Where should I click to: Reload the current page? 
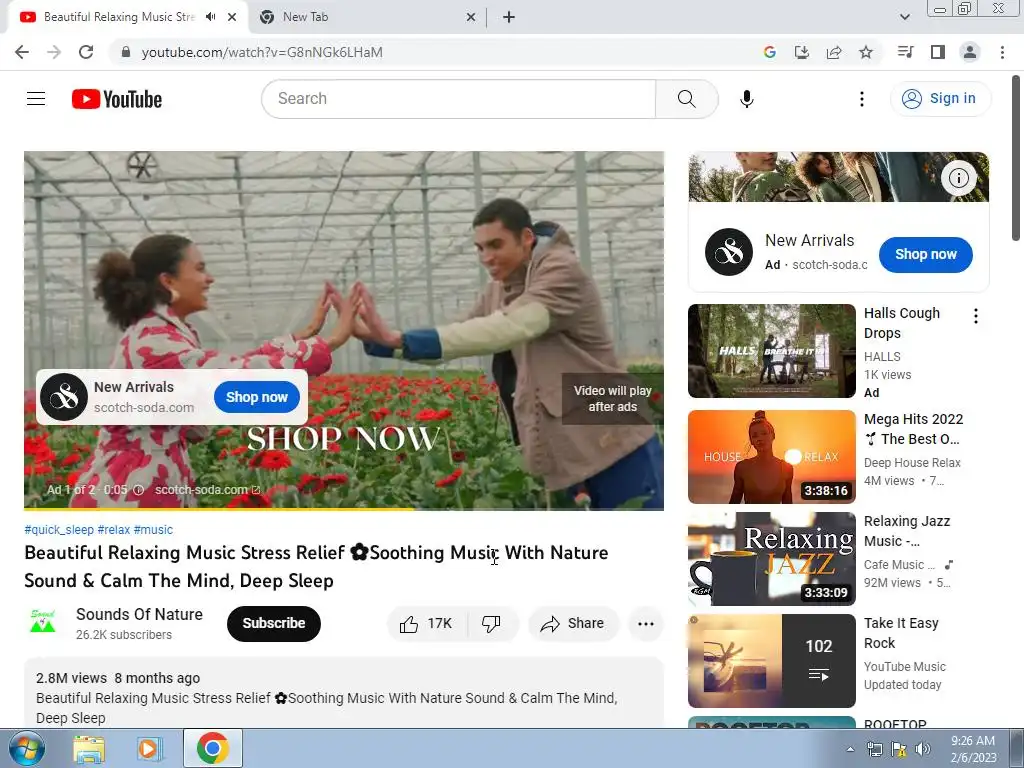[86, 52]
